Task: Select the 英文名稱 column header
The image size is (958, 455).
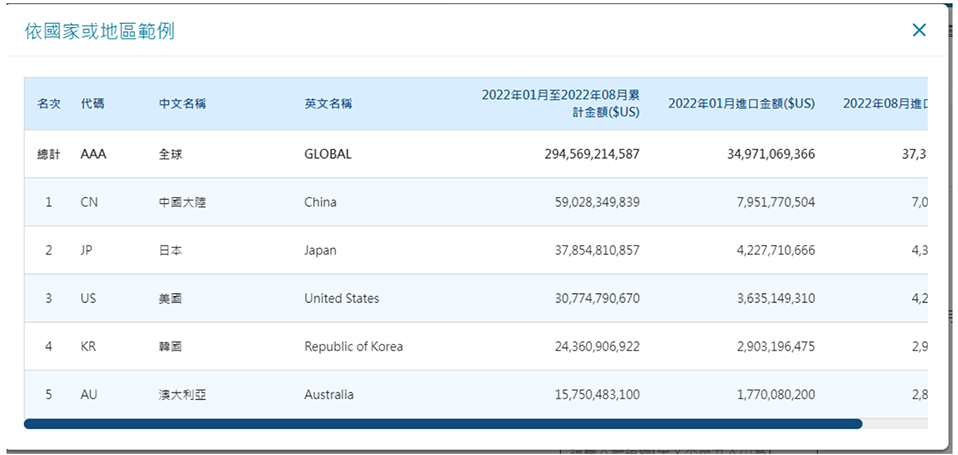Action: [328, 104]
